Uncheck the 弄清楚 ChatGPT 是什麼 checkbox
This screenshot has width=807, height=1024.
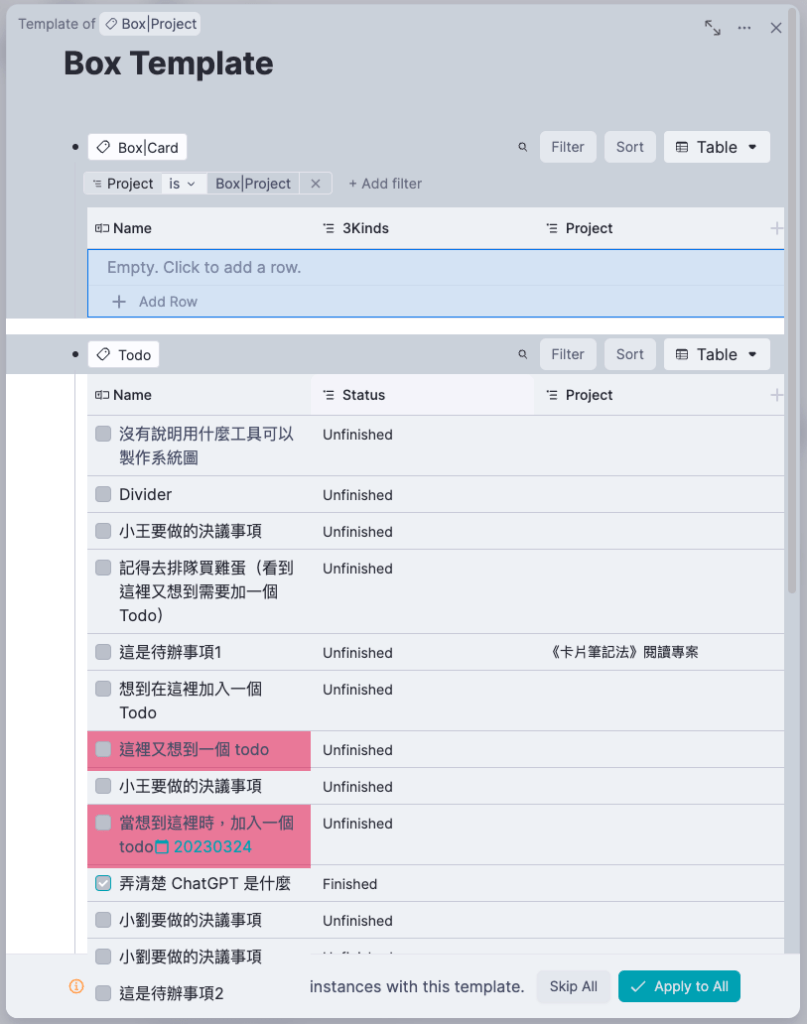pos(103,883)
